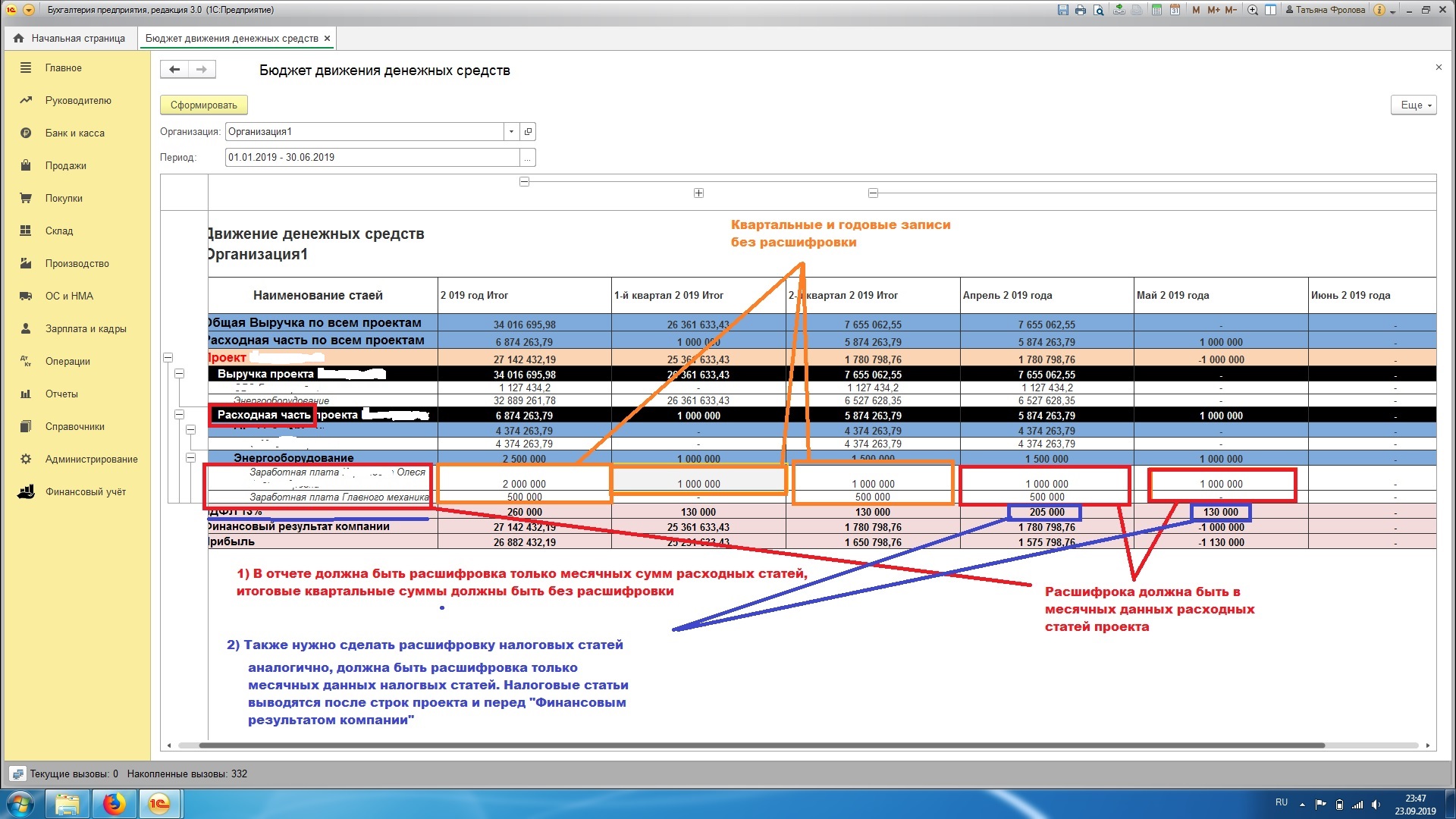The image size is (1456, 819).
Task: Click the Сформировать button
Action: 203,105
